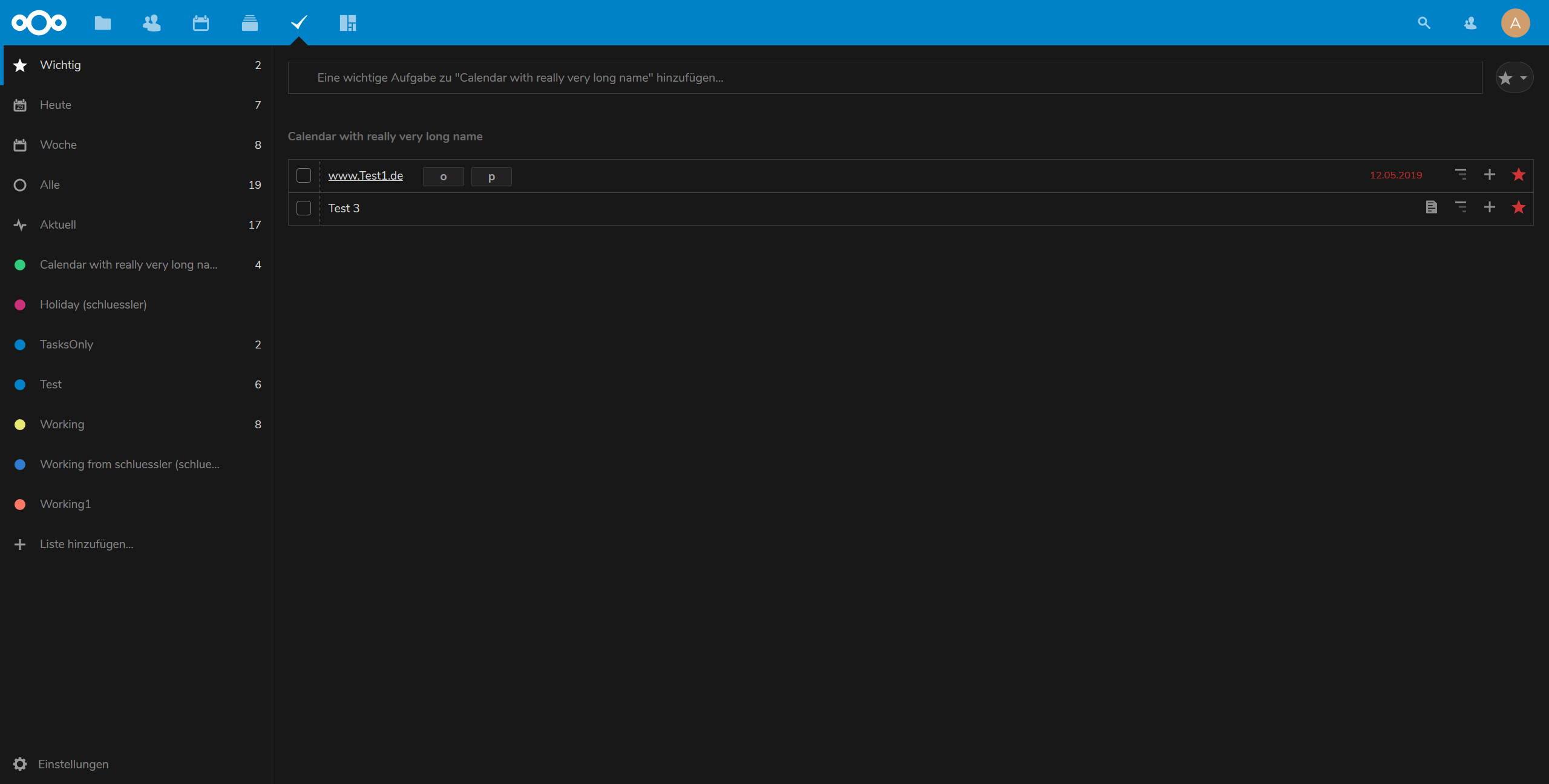The image size is (1549, 784).
Task: Check off the www.Test1.de task
Action: click(x=304, y=175)
